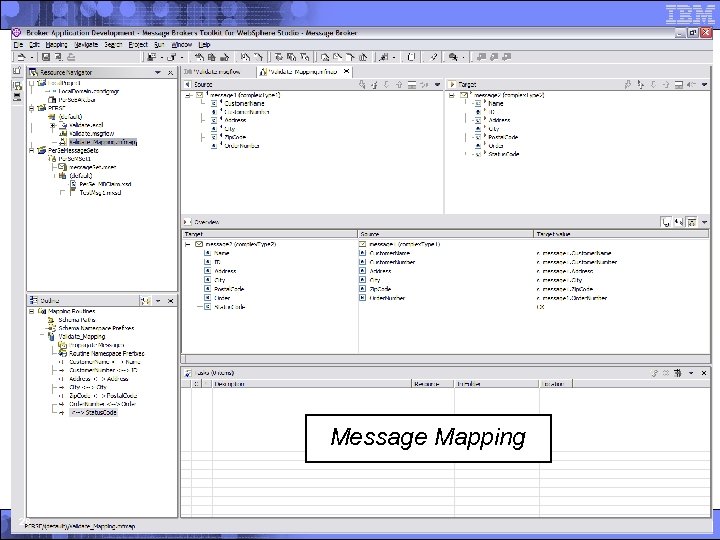Viewport: 720px width, 540px height.
Task: Open the Resource Navigator view menu arrow
Action: [158, 73]
